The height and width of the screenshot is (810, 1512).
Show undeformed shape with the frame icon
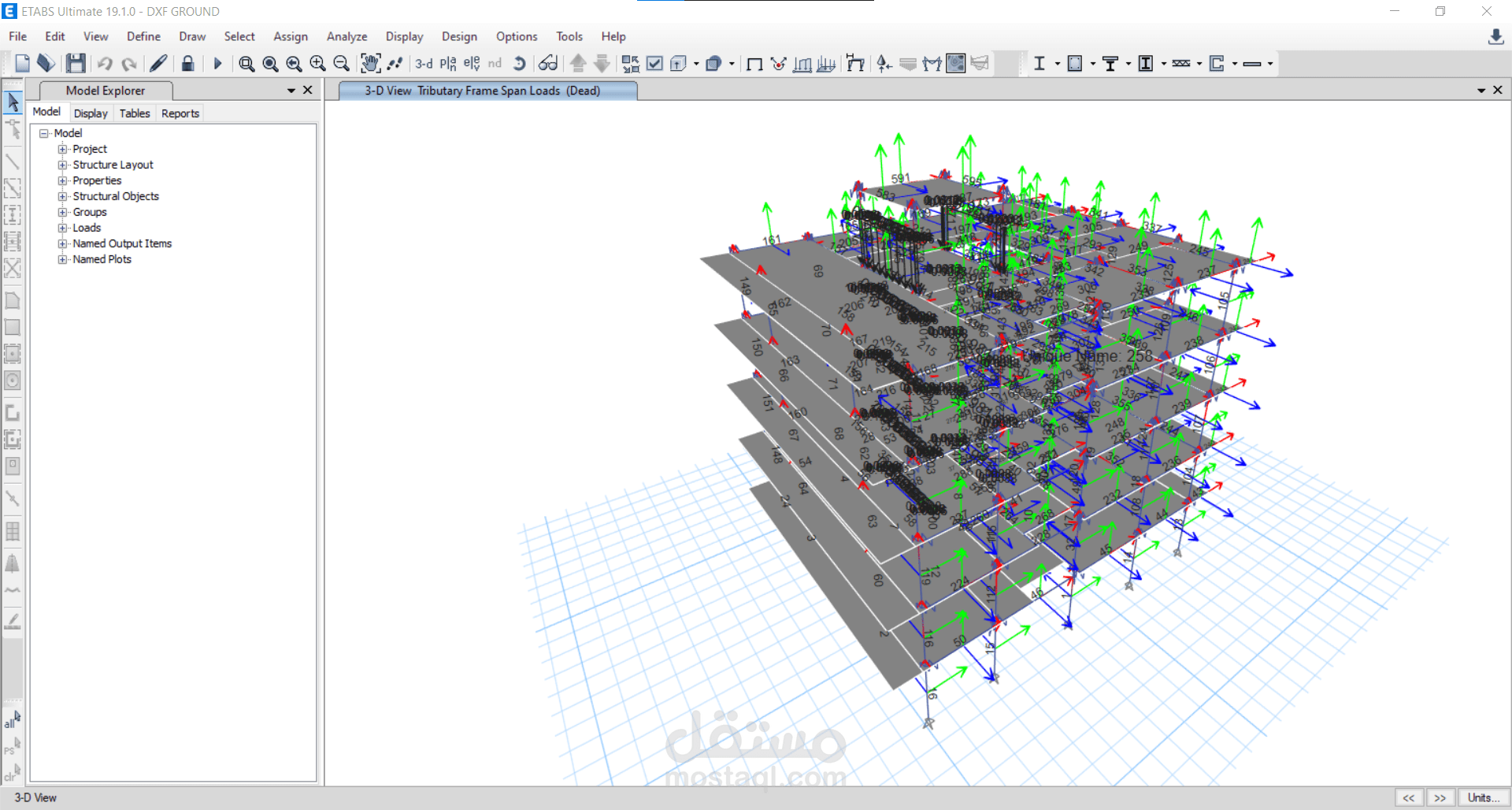754,64
